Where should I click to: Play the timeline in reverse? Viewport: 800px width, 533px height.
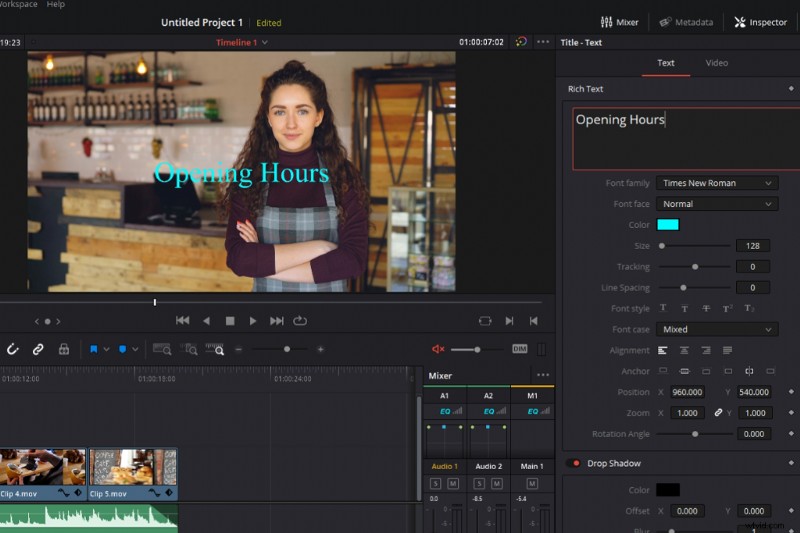coord(206,321)
